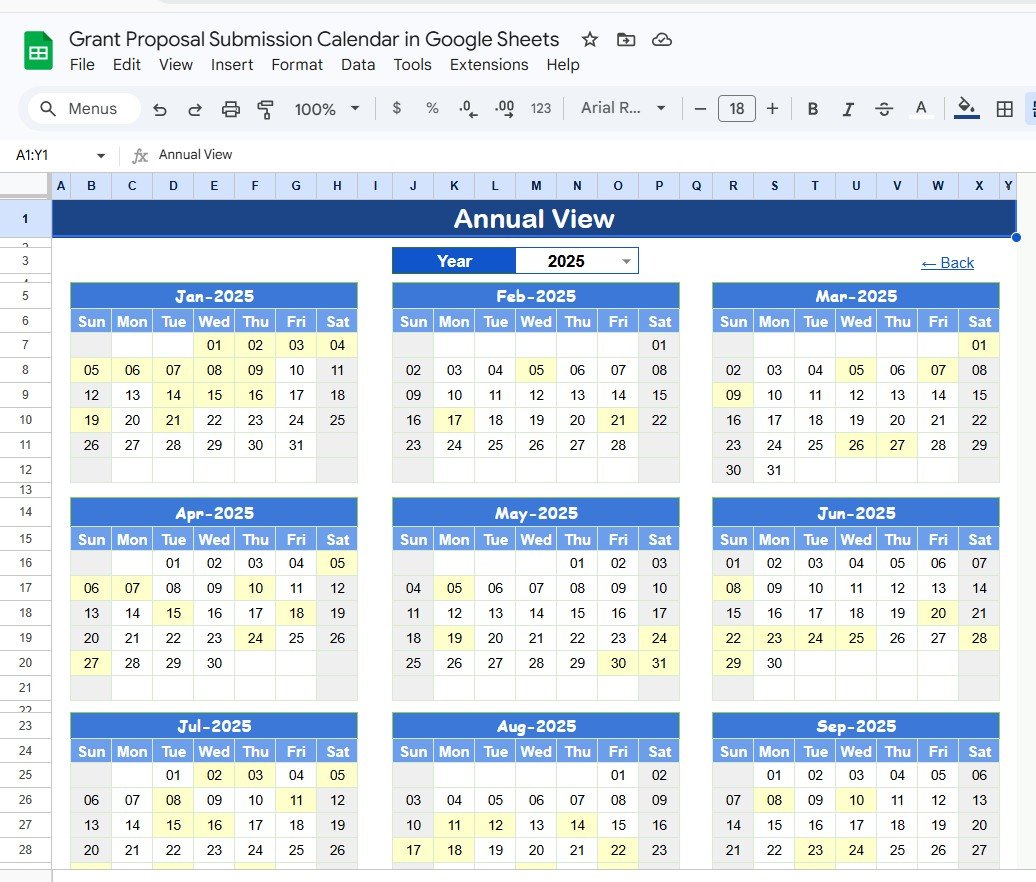Select the Mar-2025 month header
Screen dimensions: 1036x882
click(x=856, y=296)
